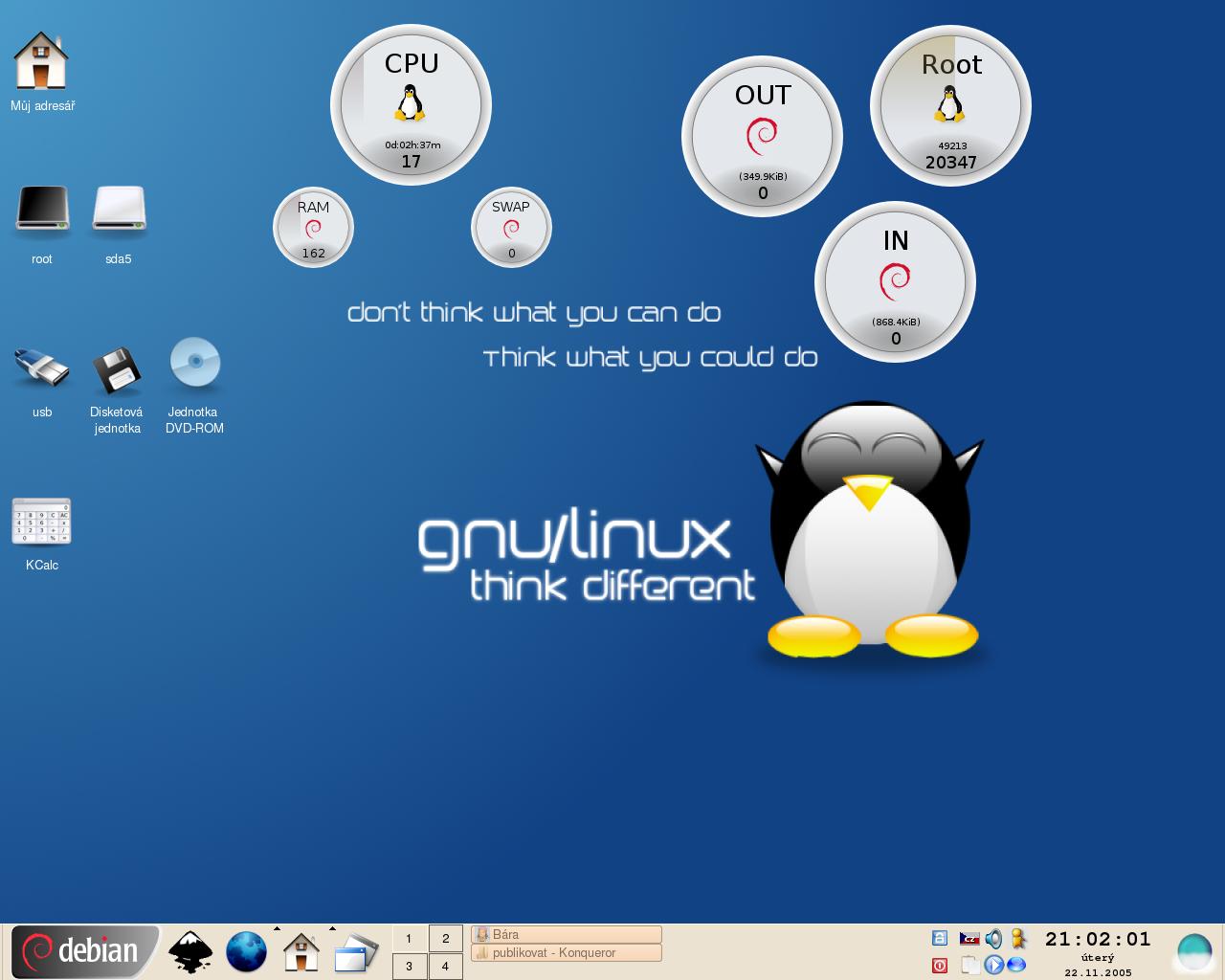This screenshot has width=1225, height=980.
Task: Click the RAM monitor gauge
Action: (313, 228)
